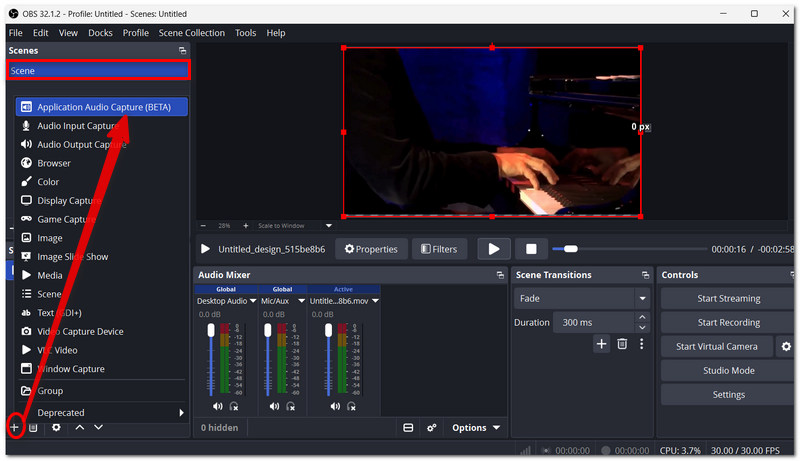Screen dimensions: 800x461
Task: Add a Video Capture Device source
Action: click(102, 331)
